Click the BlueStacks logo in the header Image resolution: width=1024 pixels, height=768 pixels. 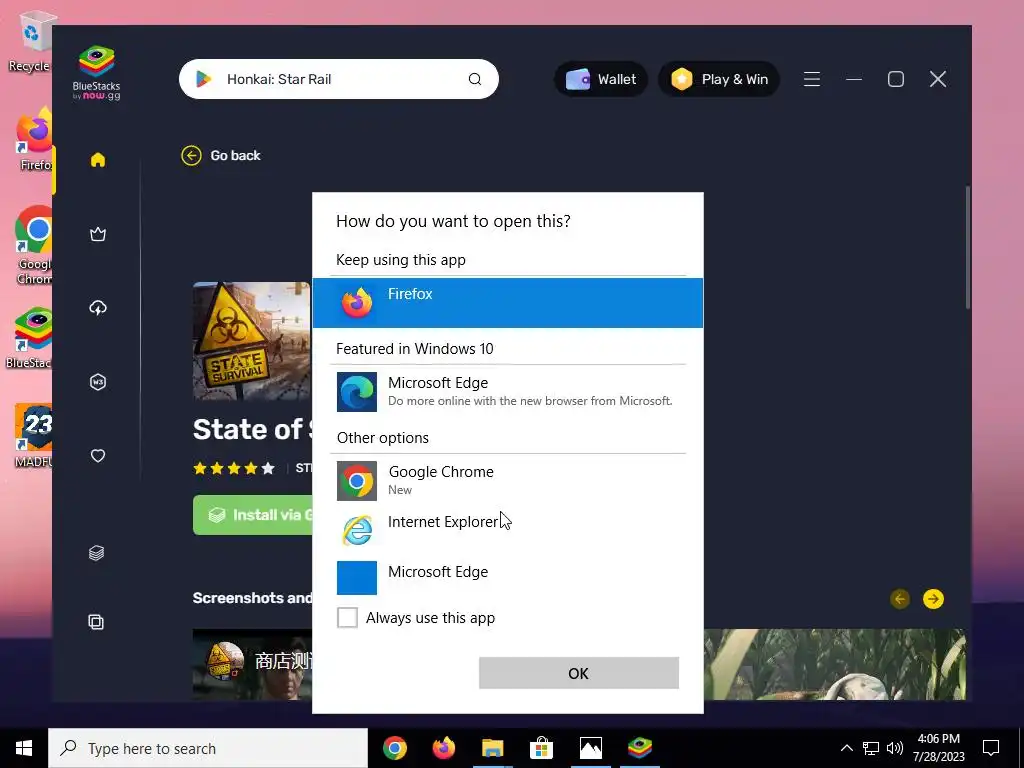[x=97, y=72]
